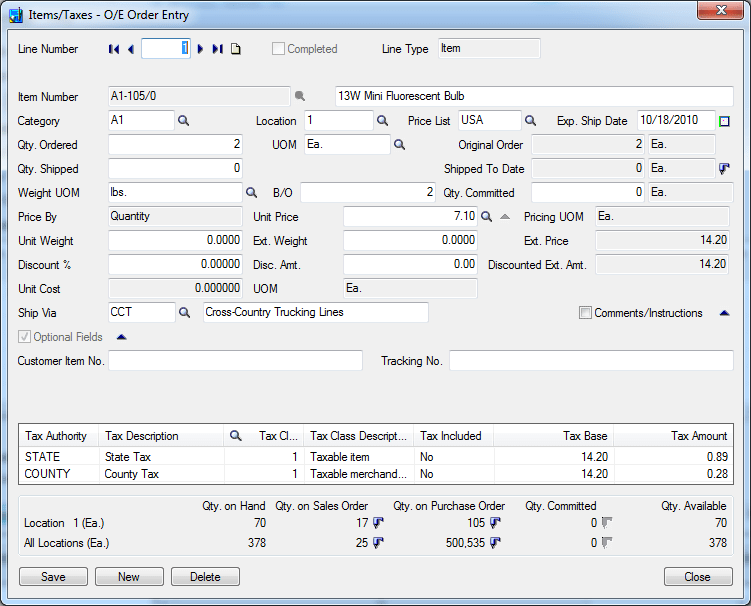Click the Tax Included column header
This screenshot has height=606, width=751.
(454, 436)
